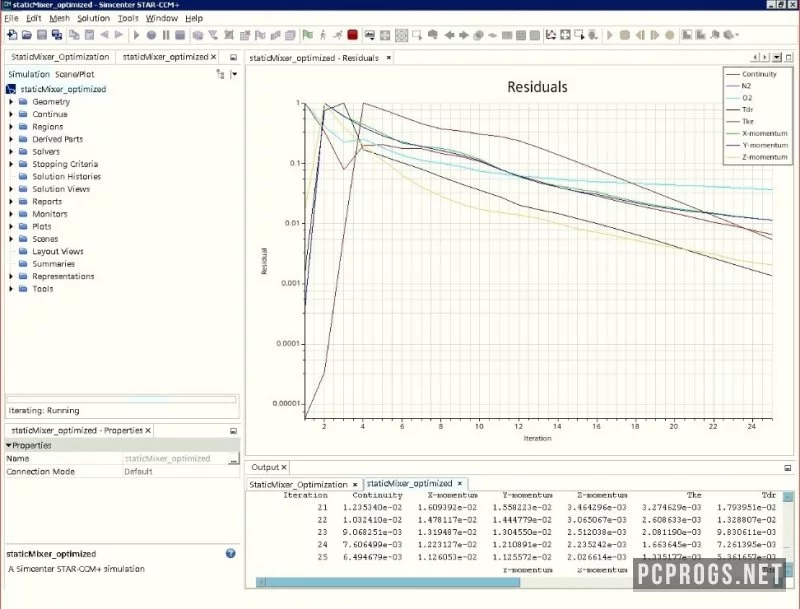This screenshot has width=800, height=609.
Task: Click the plot fit axes icon
Action: tap(565, 35)
